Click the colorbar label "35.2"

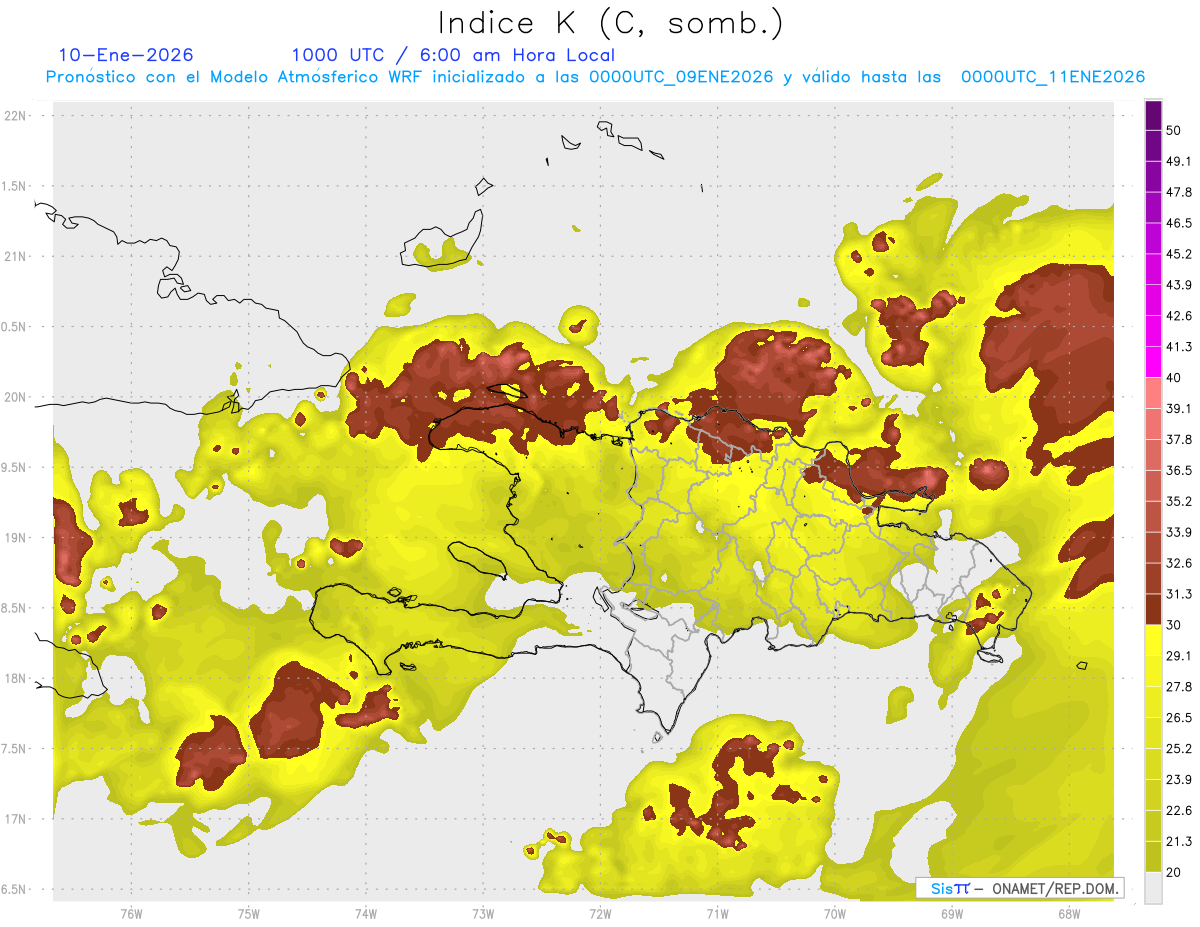tap(1178, 501)
